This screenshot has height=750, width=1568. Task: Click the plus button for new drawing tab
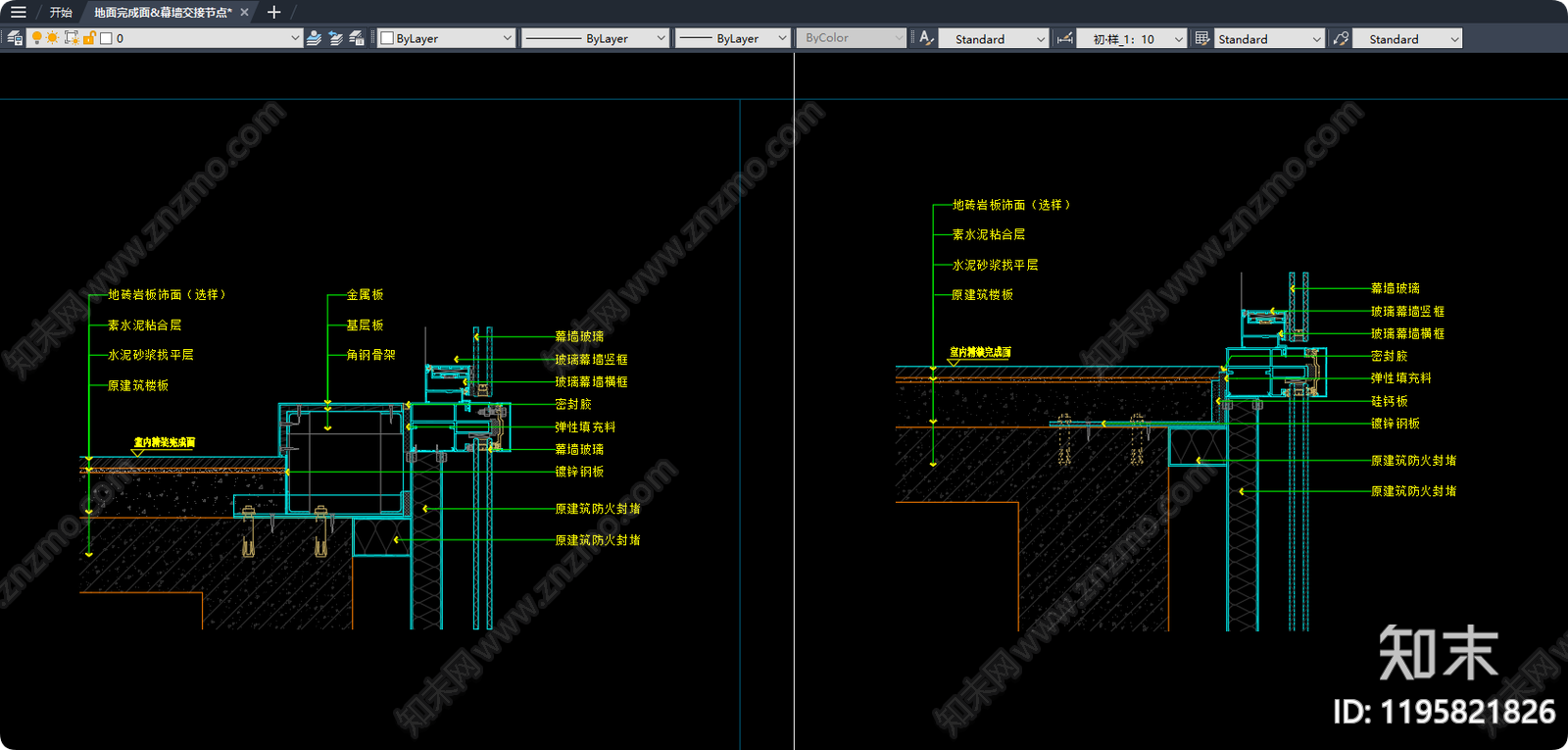pos(274,12)
